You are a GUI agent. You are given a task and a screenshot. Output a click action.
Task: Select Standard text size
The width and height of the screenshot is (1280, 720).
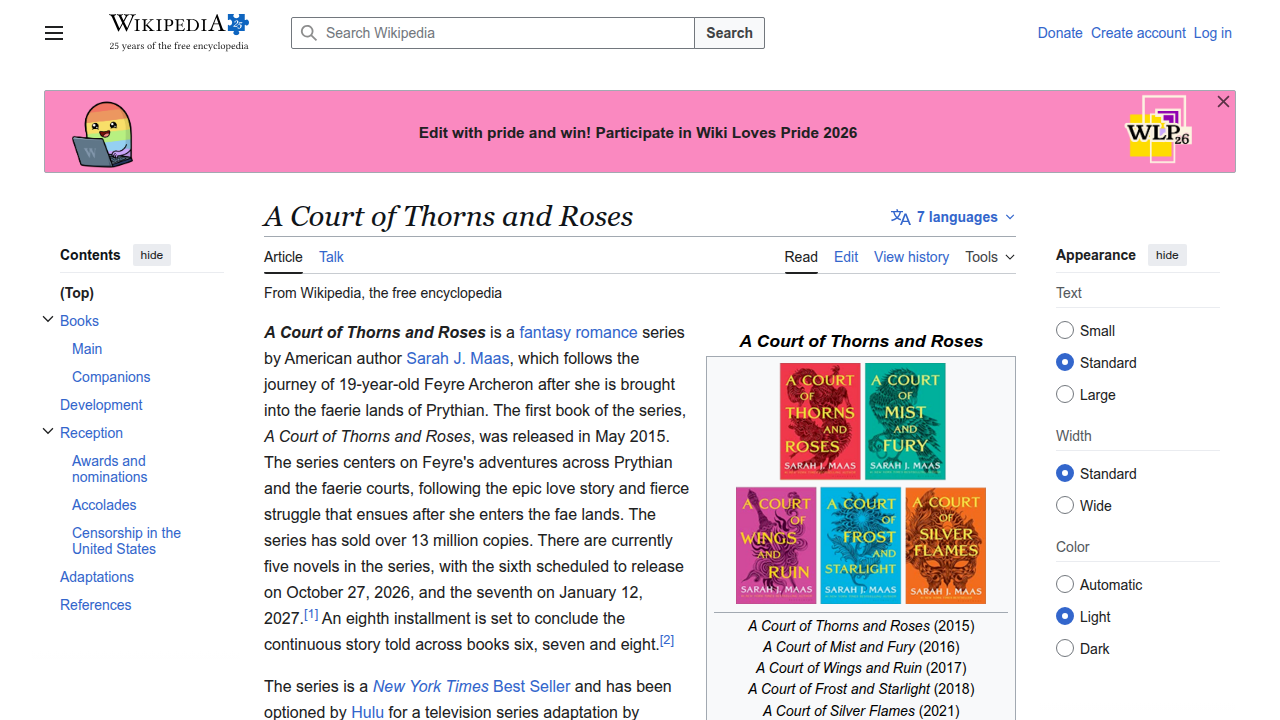pos(1065,363)
